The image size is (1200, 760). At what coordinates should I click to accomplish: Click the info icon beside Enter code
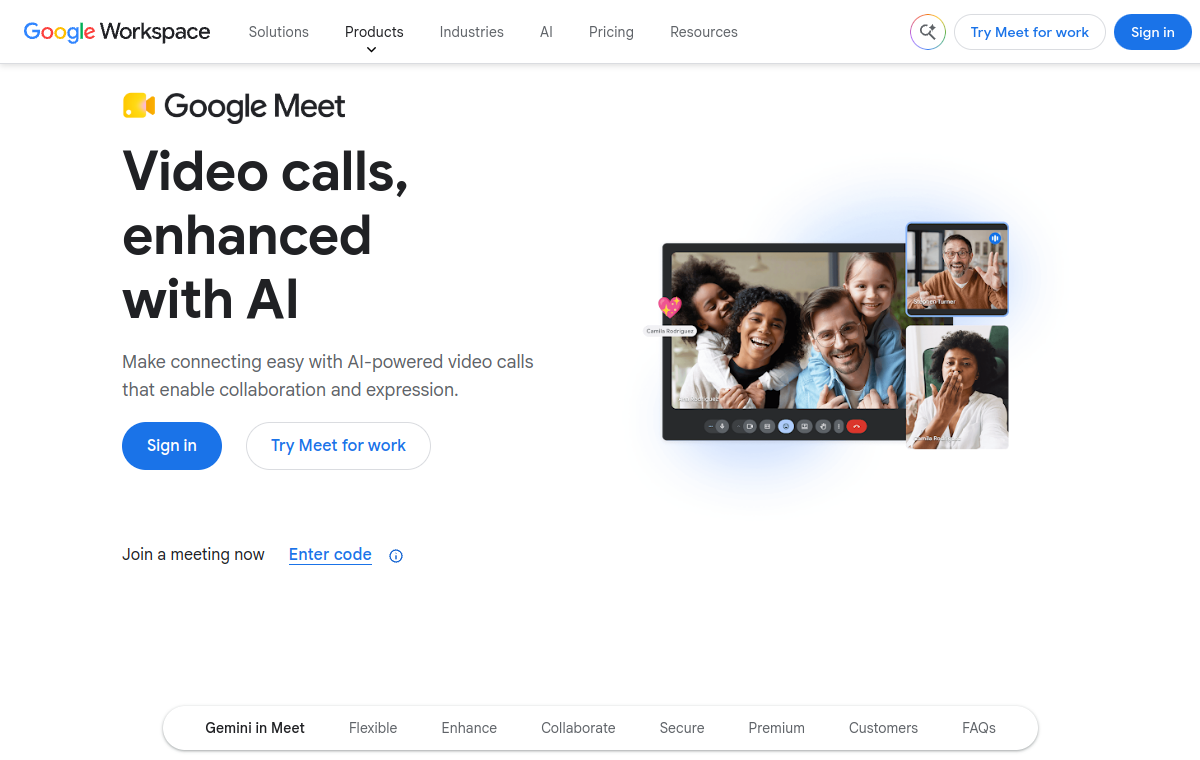(x=396, y=556)
